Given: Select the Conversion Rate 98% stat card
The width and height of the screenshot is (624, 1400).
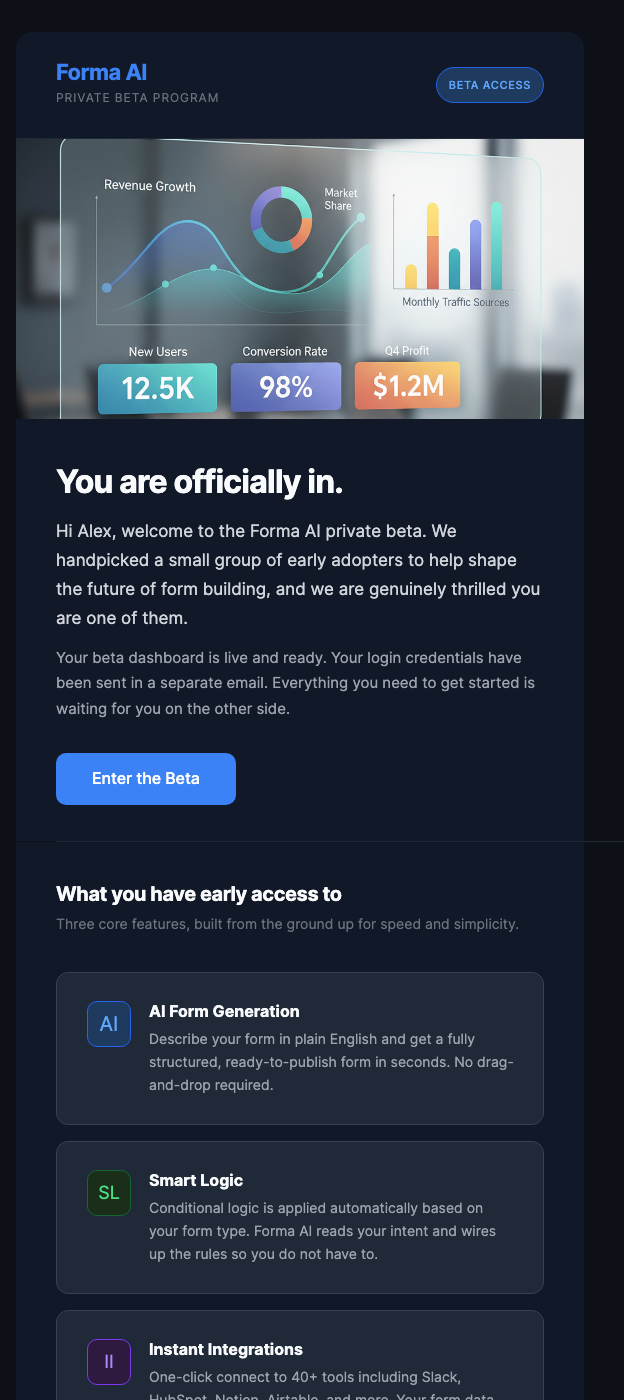Looking at the screenshot, I should 285,386.
